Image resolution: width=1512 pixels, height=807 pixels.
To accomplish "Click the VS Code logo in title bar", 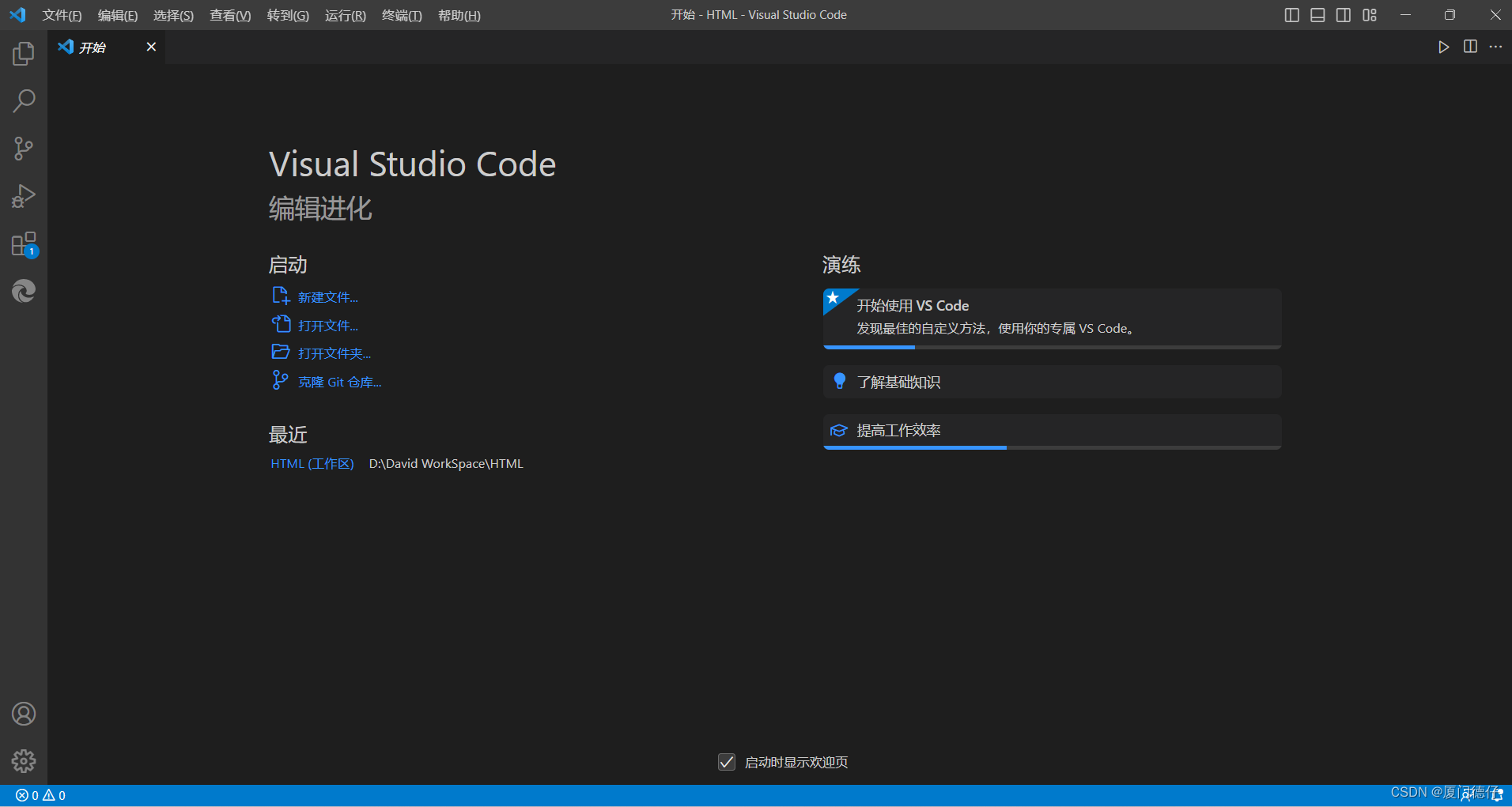I will coord(17,15).
